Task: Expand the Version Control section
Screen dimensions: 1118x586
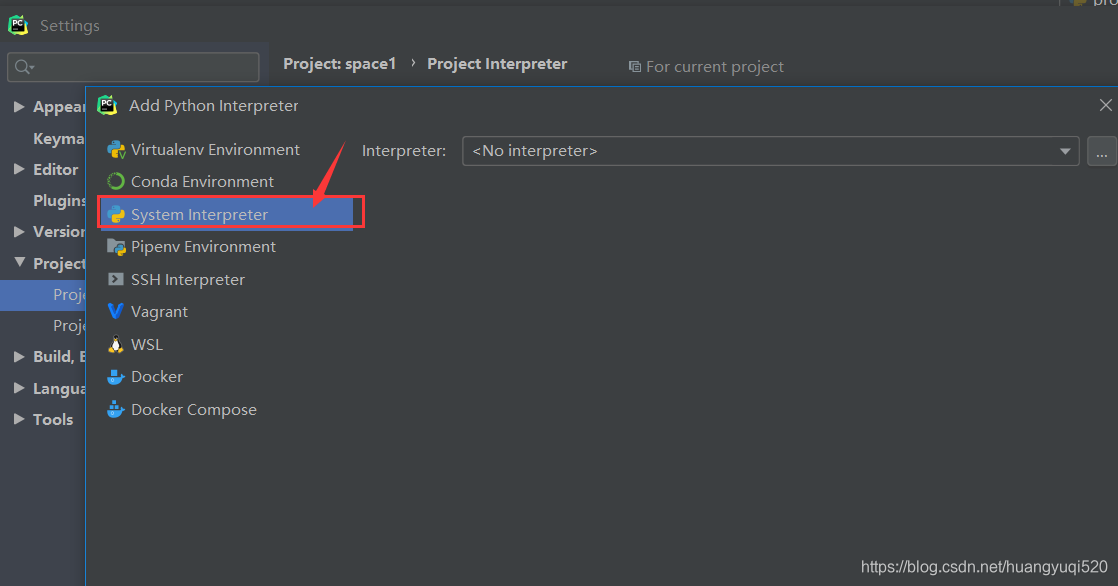Action: coord(17,231)
